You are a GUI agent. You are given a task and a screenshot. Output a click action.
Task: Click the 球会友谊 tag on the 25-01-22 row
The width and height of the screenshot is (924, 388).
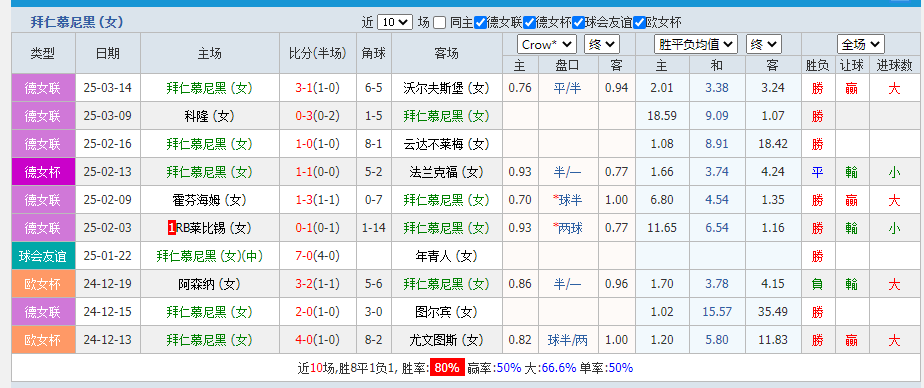click(43, 256)
